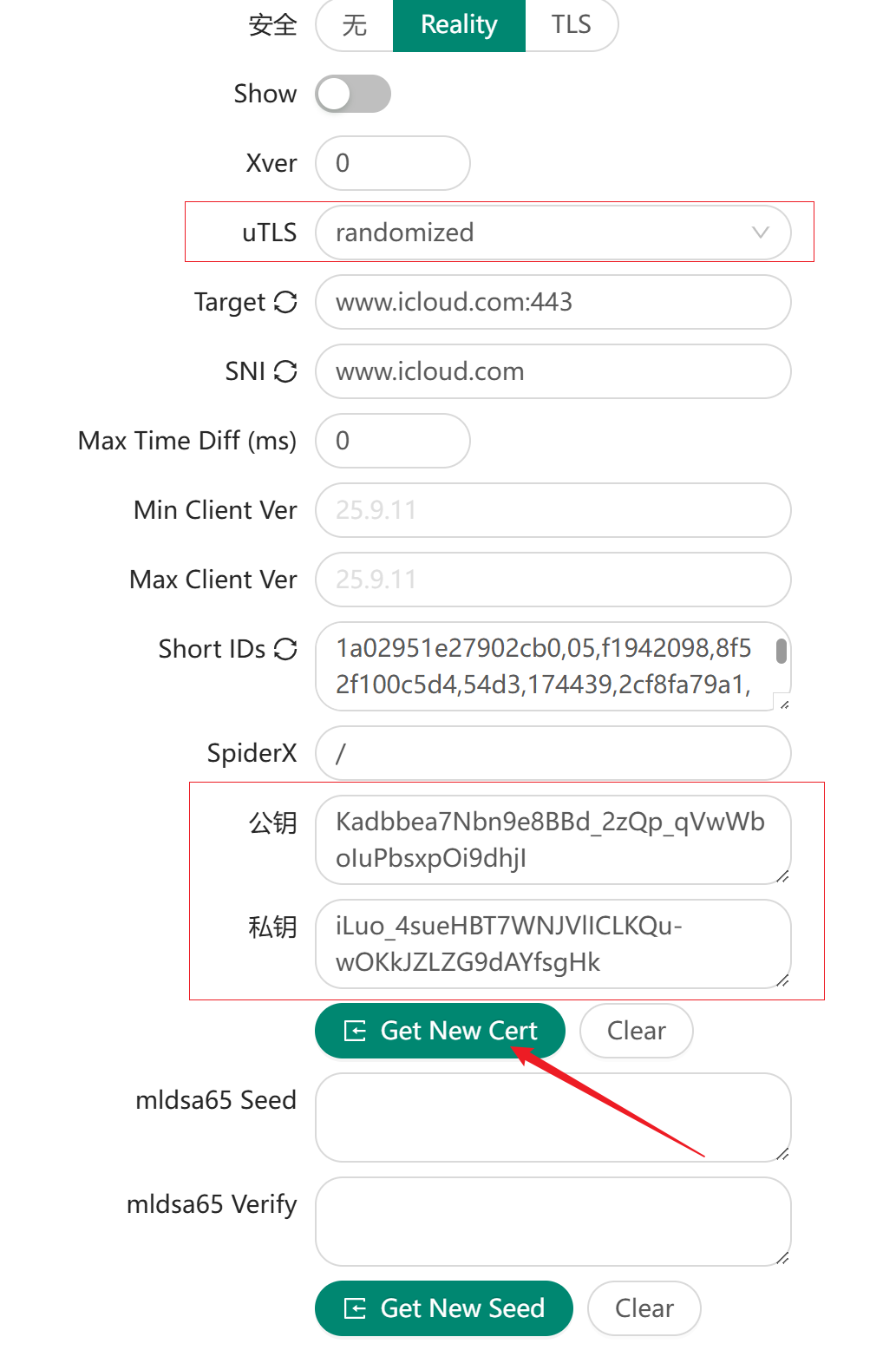The height and width of the screenshot is (1350, 896).
Task: Click the uTLS dropdown chevron arrow
Action: 761,233
